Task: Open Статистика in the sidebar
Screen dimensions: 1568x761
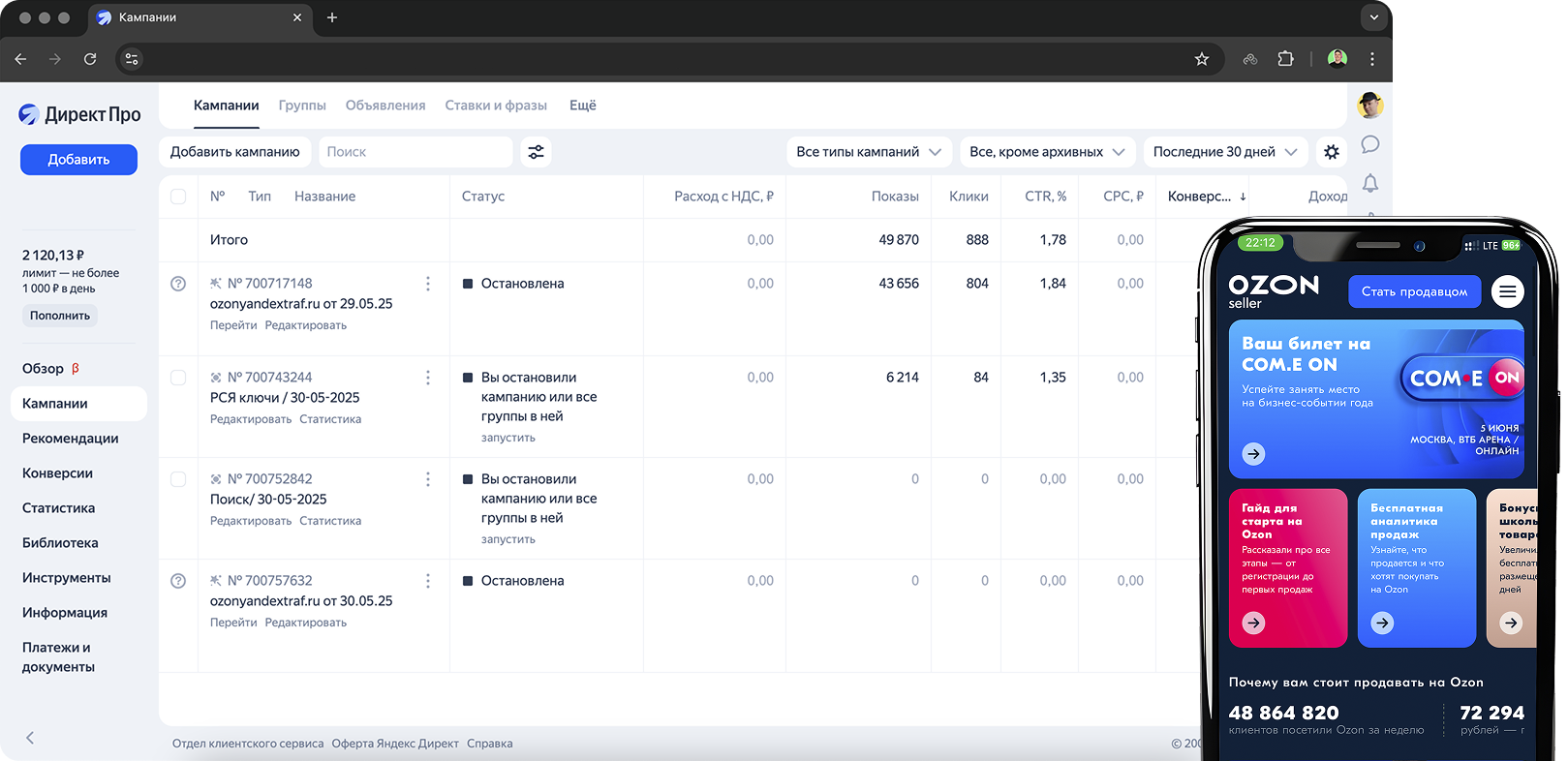Action: pos(58,508)
